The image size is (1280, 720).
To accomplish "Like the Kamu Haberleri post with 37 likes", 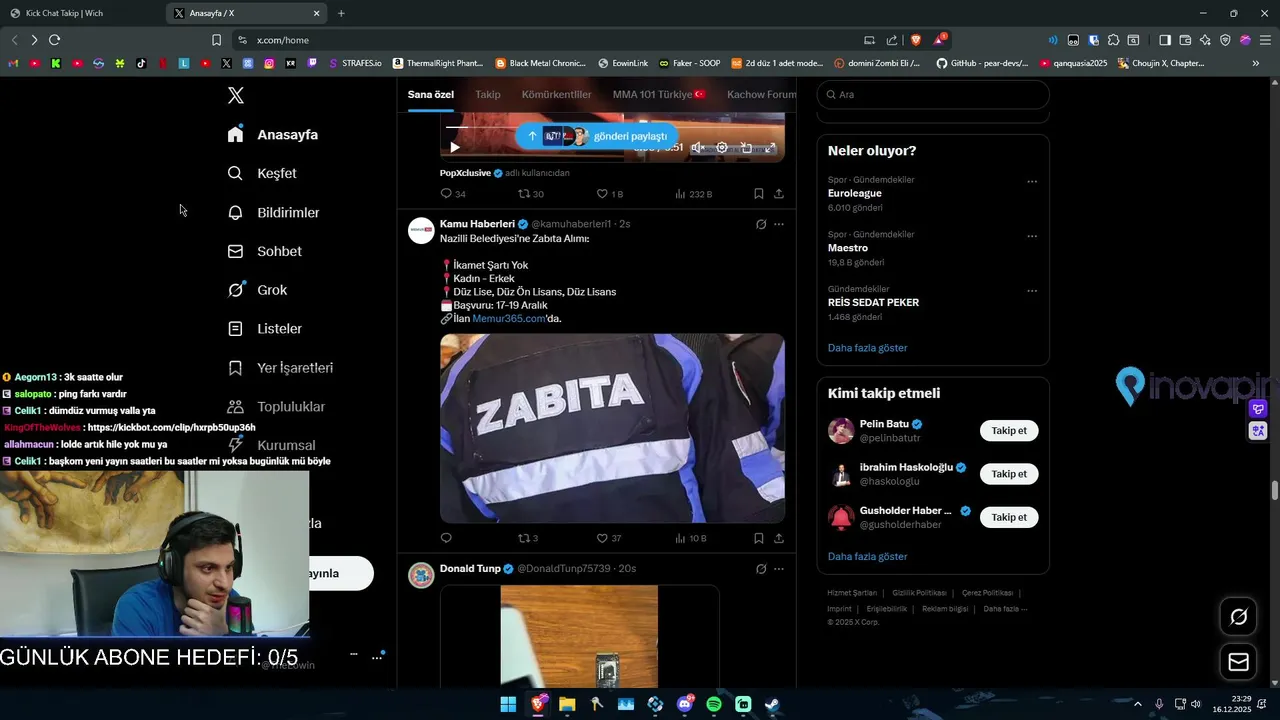I will click(608, 538).
